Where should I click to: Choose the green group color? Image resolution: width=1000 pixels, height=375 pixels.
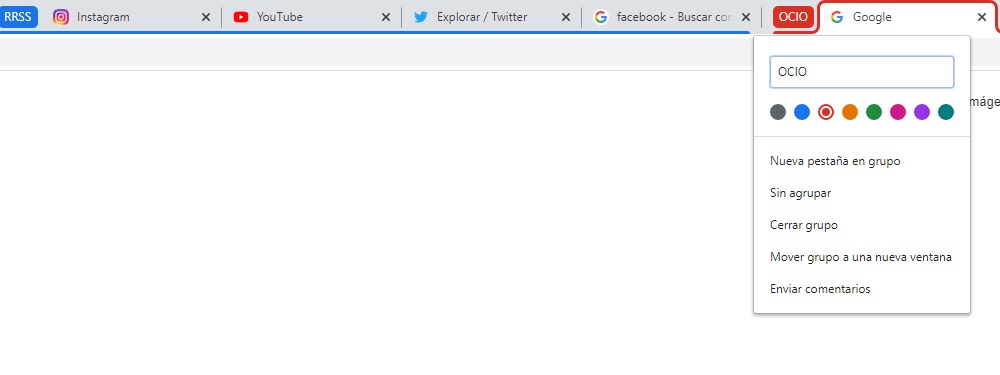click(x=874, y=112)
